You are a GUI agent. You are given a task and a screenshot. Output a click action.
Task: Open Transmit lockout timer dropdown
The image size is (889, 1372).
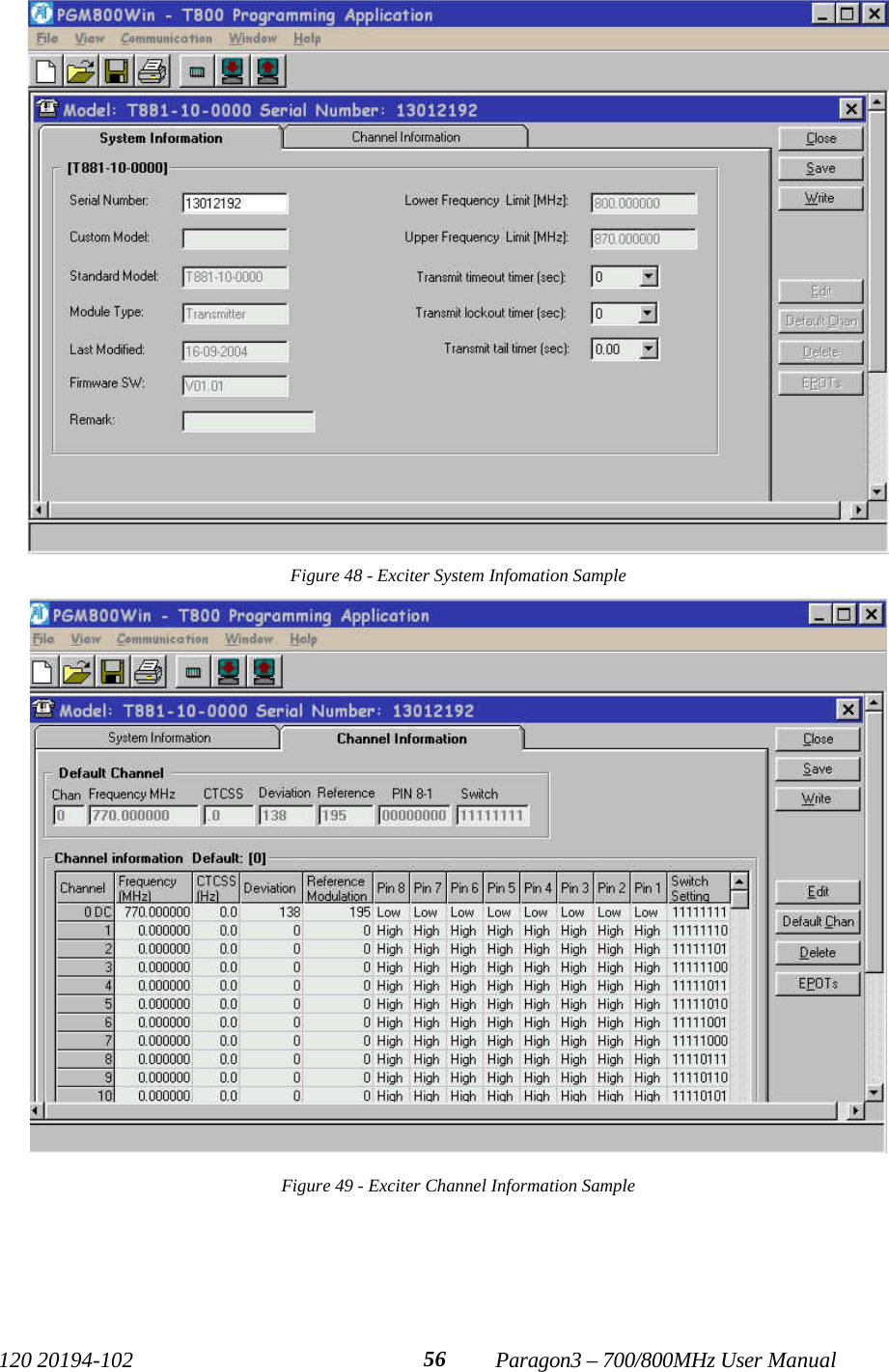coord(649,313)
